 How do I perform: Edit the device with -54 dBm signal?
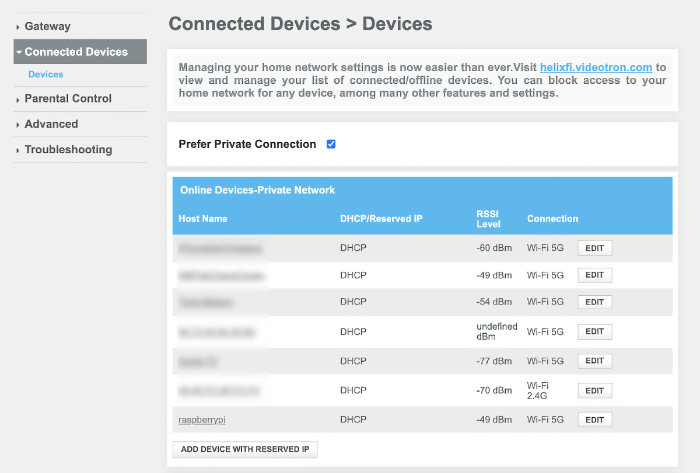[x=595, y=302]
